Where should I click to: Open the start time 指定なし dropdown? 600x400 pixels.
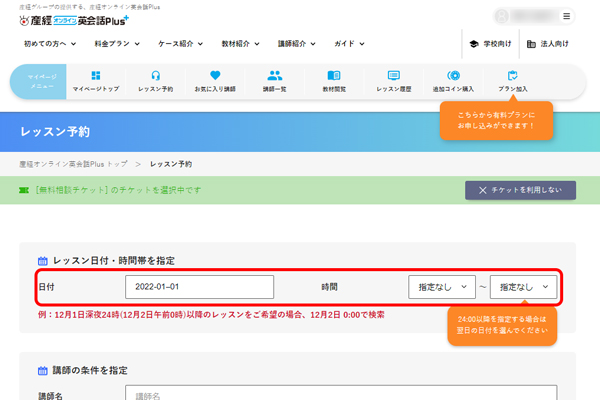442,287
